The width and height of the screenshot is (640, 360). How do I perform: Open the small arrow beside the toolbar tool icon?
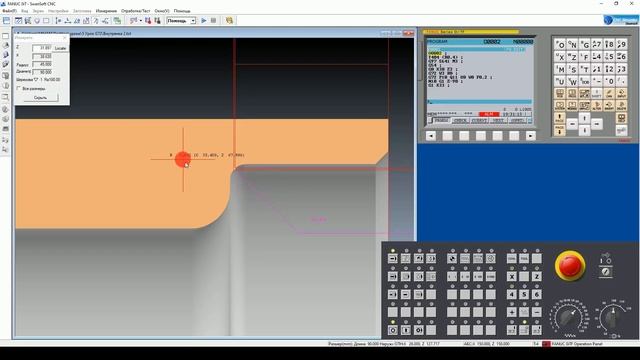click(140, 20)
